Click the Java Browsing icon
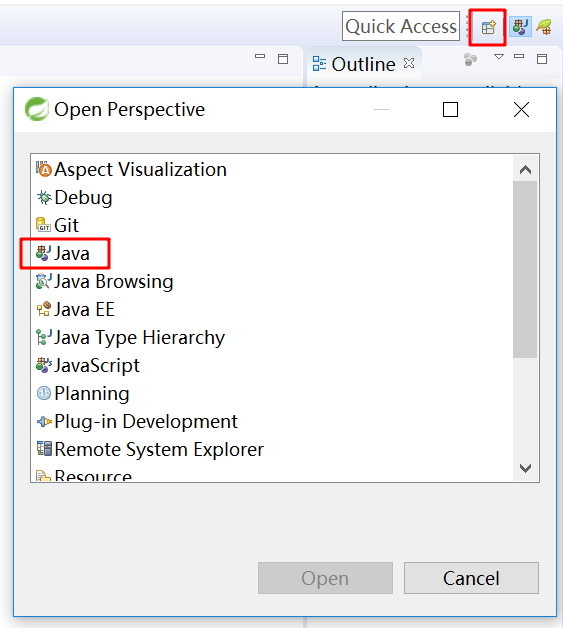Image resolution: width=563 pixels, height=628 pixels. tap(44, 281)
